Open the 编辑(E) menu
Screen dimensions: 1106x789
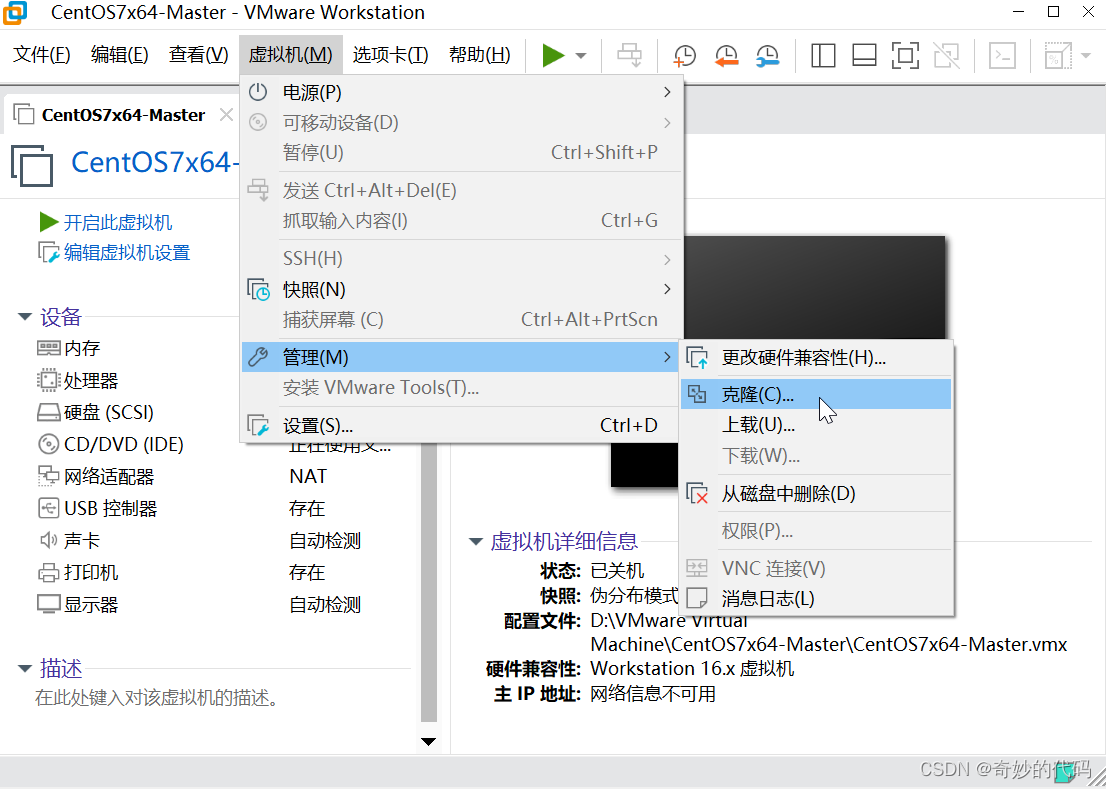point(119,55)
